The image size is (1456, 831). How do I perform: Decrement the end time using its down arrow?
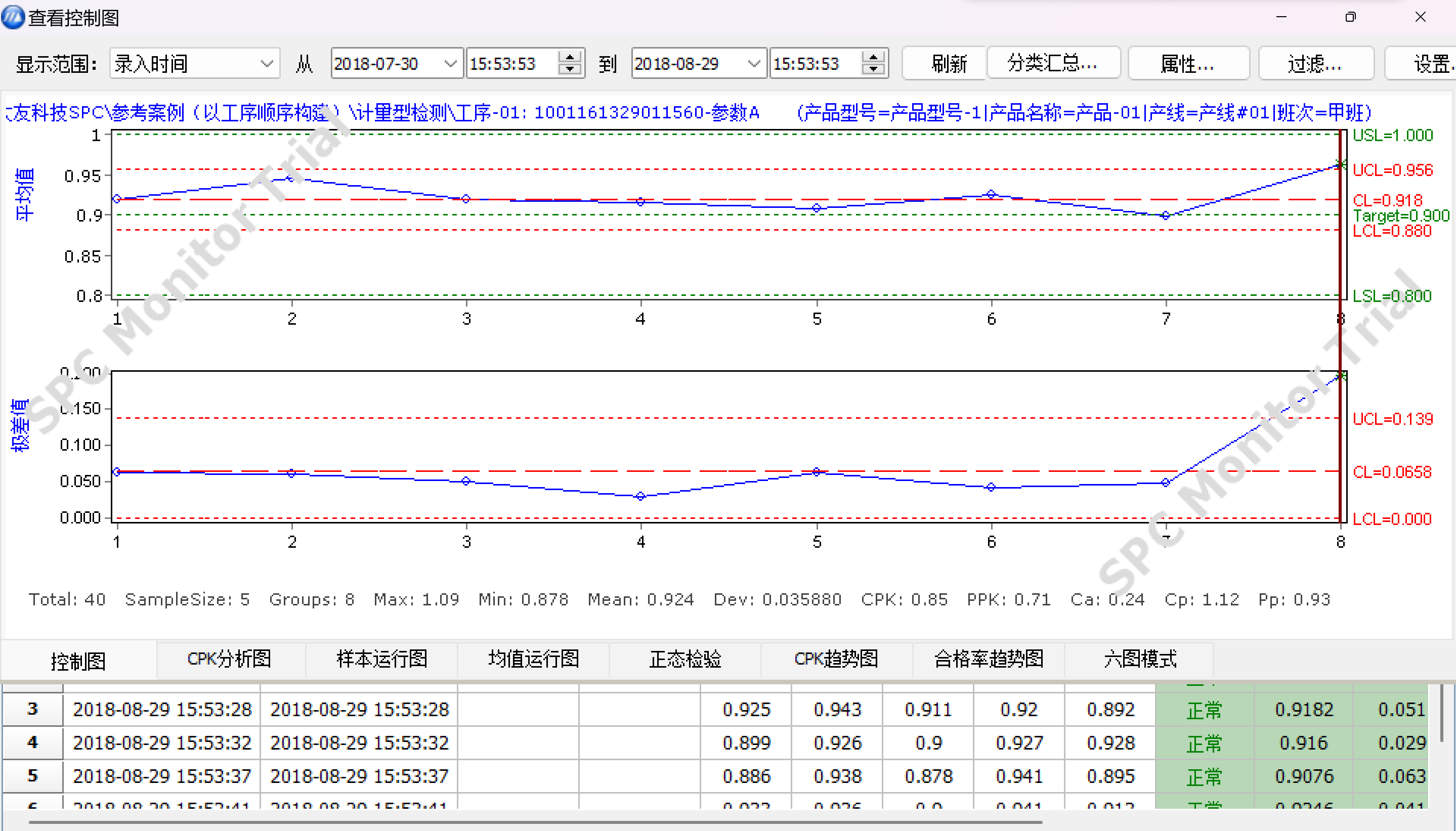[x=872, y=70]
